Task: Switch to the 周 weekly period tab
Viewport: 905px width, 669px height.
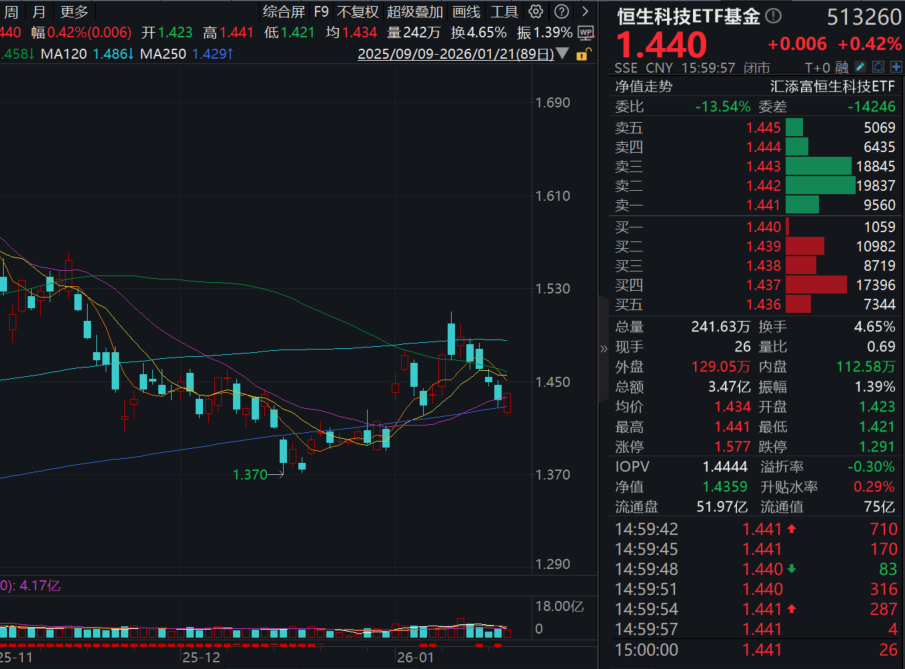Action: [11, 12]
